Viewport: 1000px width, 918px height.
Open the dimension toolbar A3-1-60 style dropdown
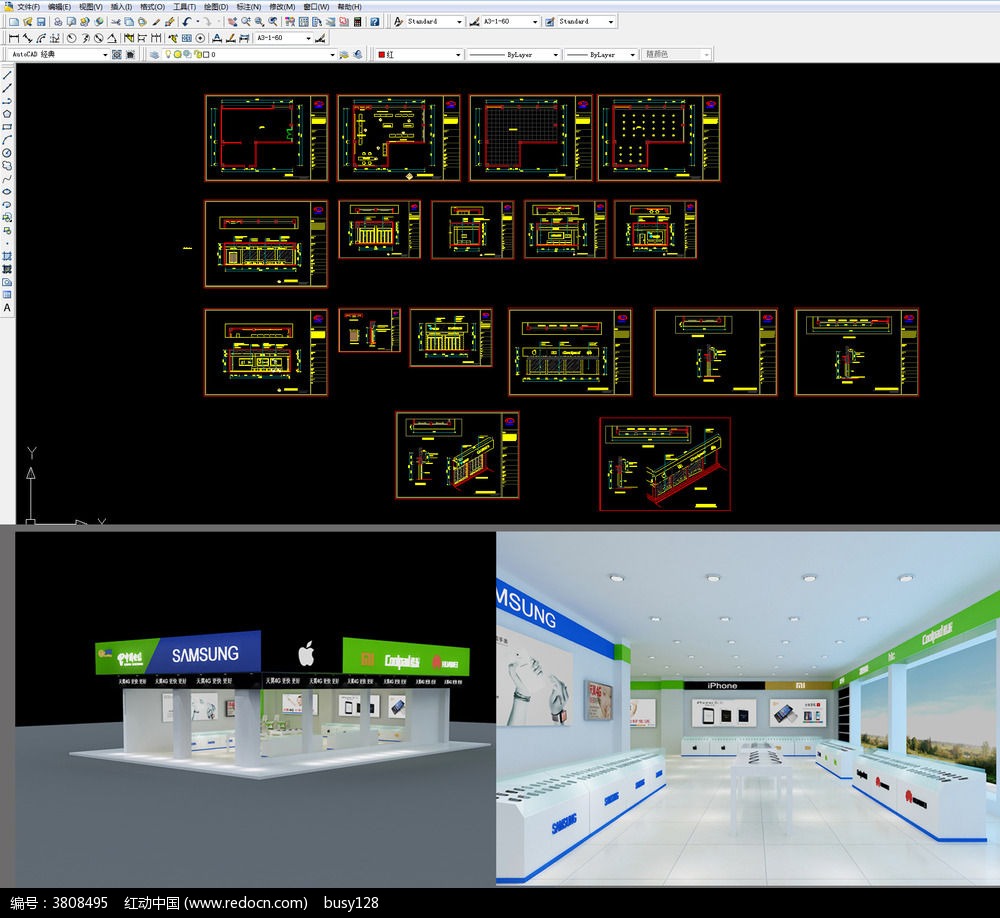[309, 38]
